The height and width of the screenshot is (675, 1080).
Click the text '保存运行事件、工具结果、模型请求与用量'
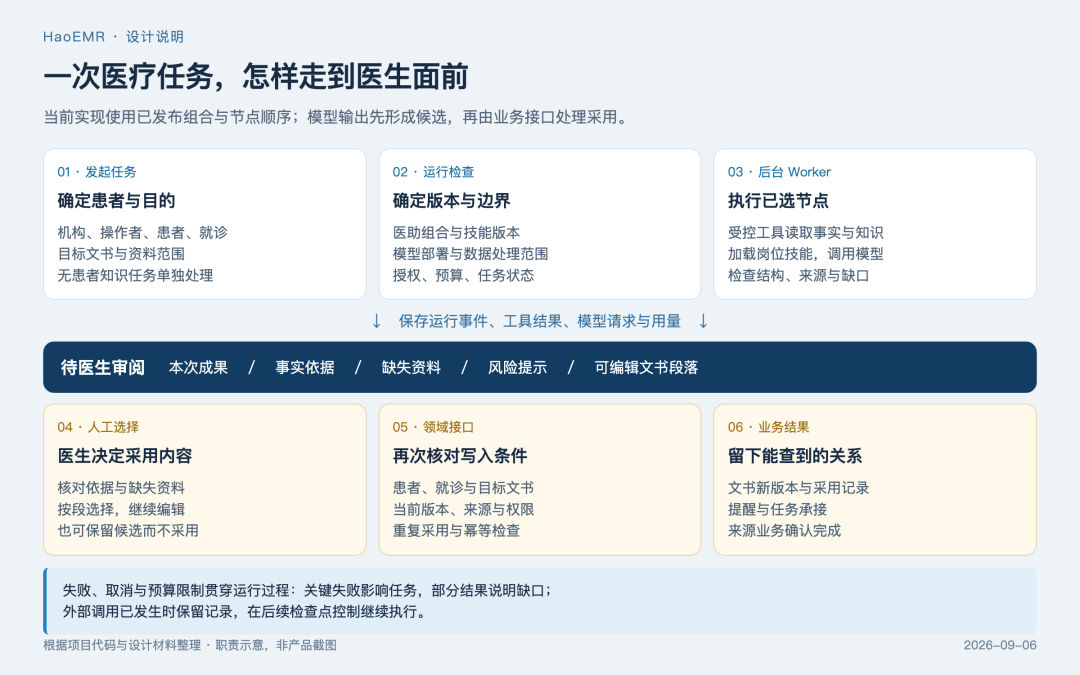539,321
